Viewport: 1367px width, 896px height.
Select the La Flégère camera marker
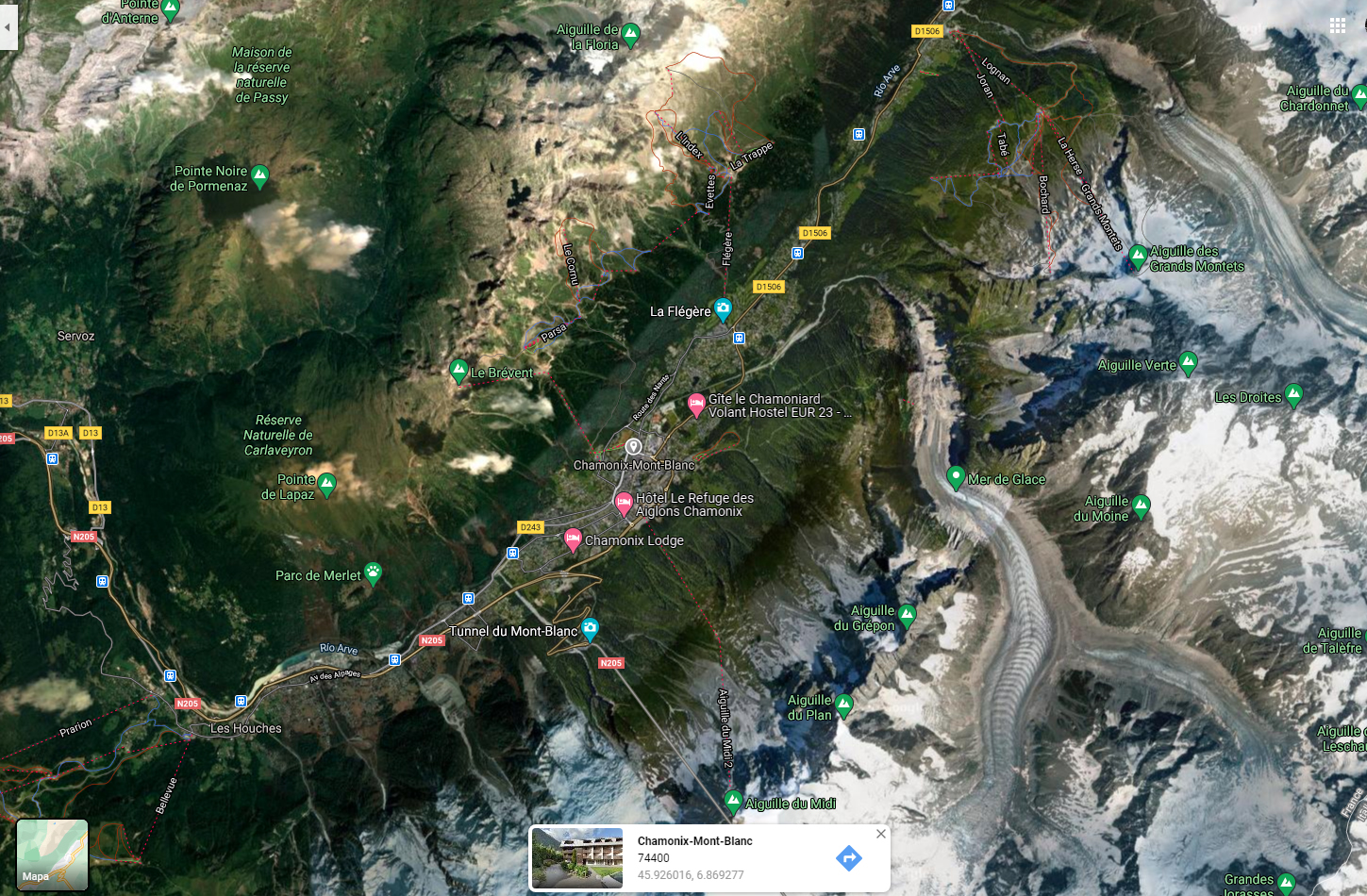[x=723, y=308]
